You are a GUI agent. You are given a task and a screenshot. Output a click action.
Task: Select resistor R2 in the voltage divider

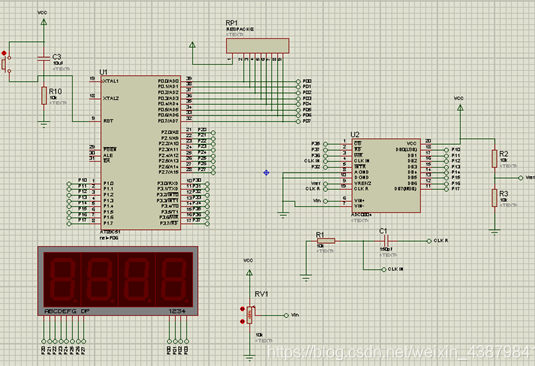494,159
